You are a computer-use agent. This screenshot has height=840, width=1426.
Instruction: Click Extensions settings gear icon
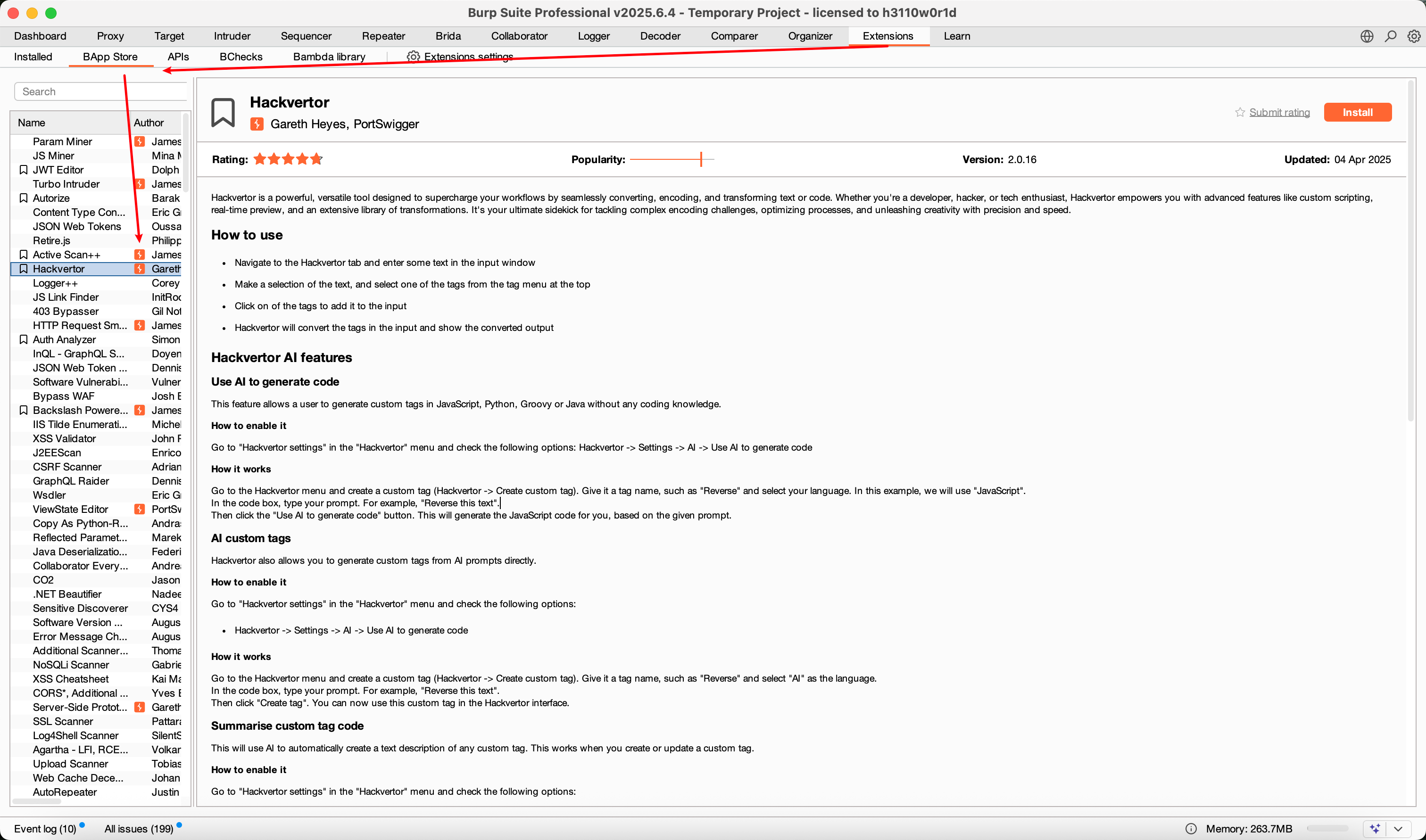(x=413, y=57)
